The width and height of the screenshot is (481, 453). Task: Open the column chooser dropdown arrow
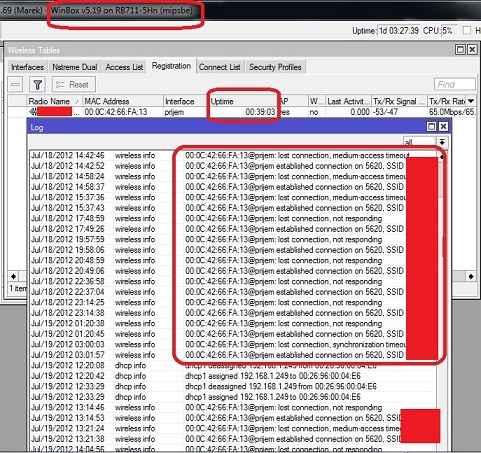(x=471, y=101)
